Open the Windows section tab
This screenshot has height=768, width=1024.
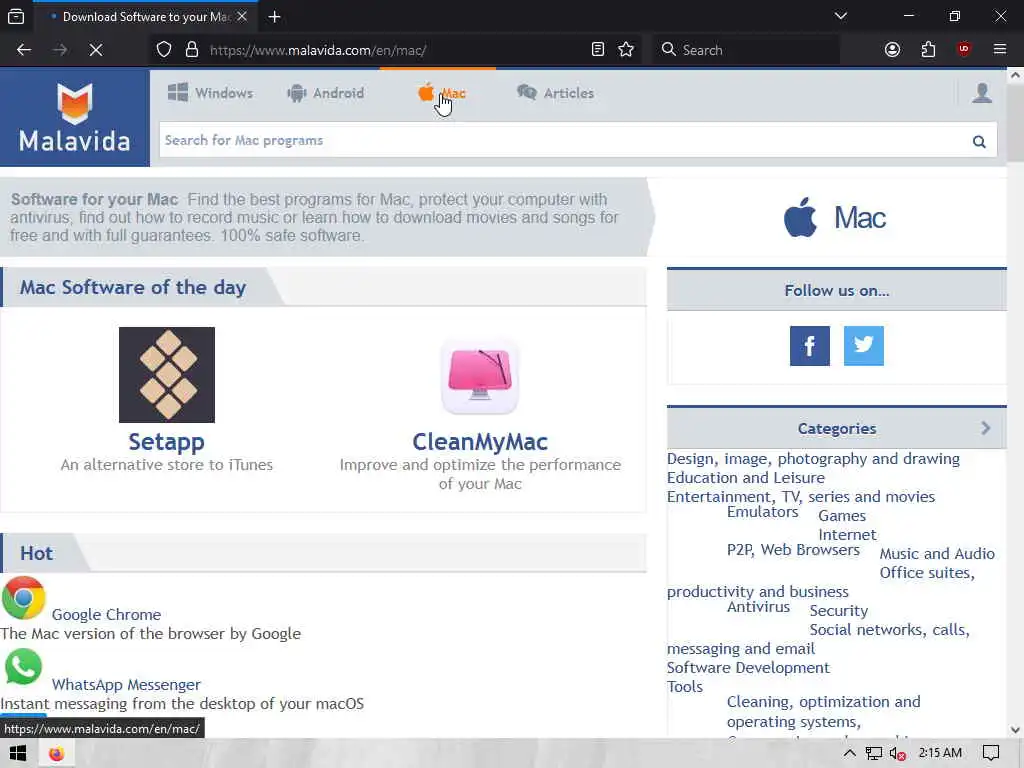tap(210, 93)
